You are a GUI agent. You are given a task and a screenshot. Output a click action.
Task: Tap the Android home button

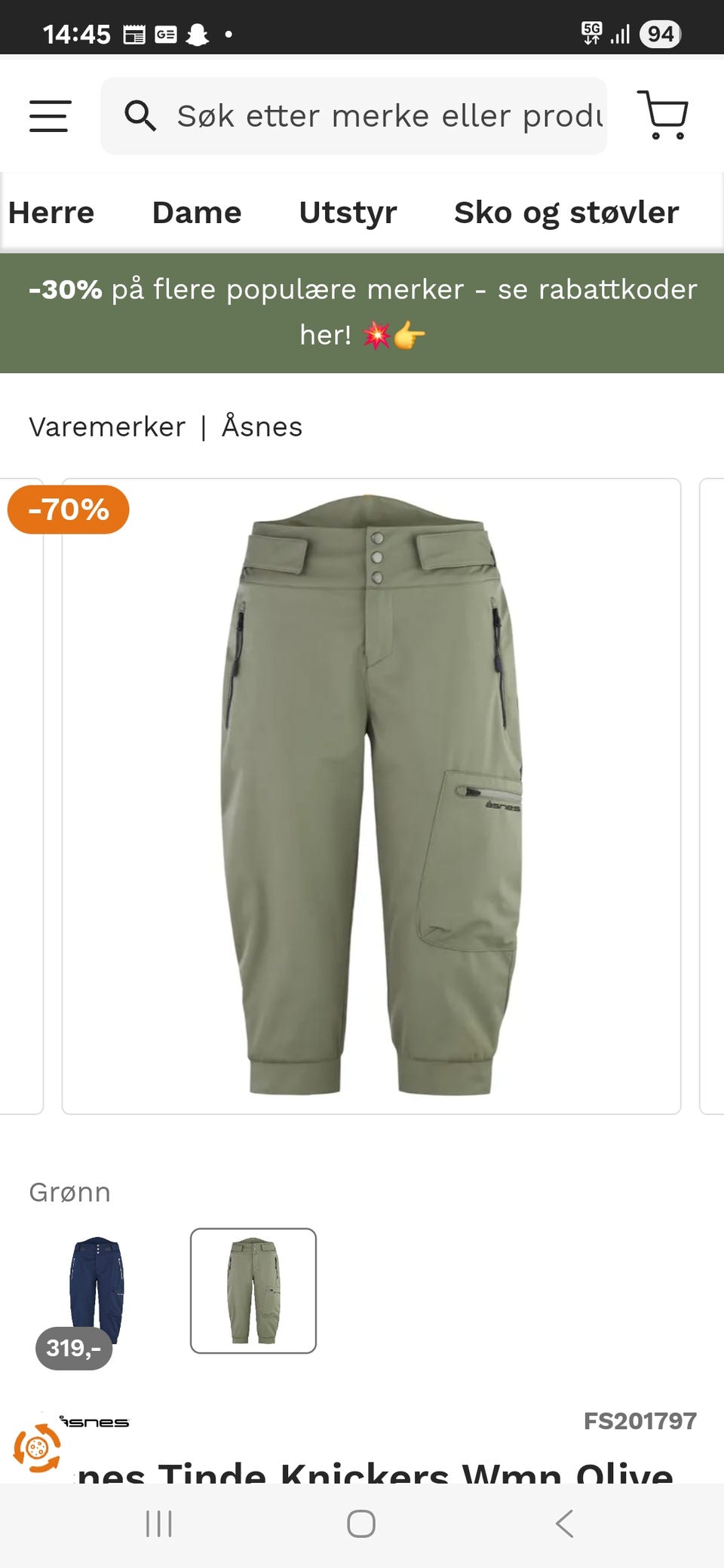coord(361,1524)
